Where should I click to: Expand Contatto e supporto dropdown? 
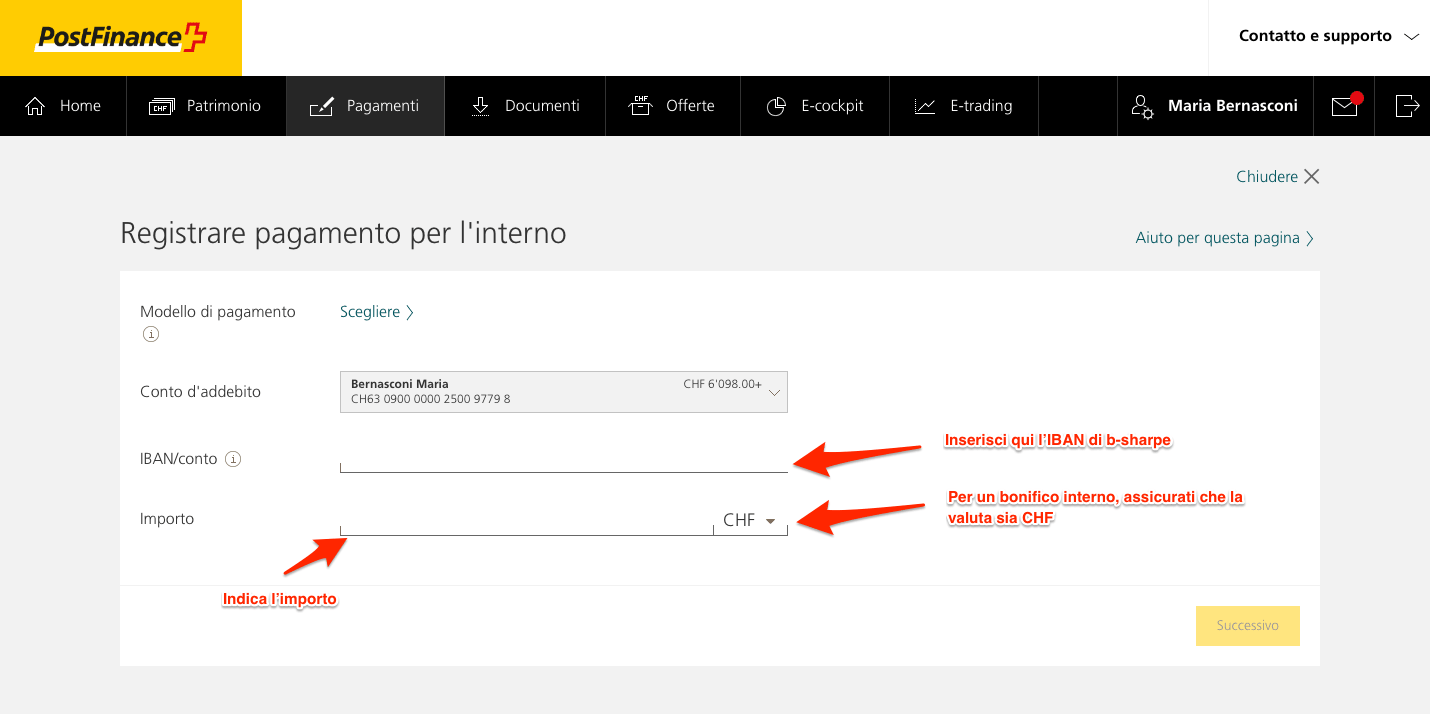click(x=1328, y=36)
